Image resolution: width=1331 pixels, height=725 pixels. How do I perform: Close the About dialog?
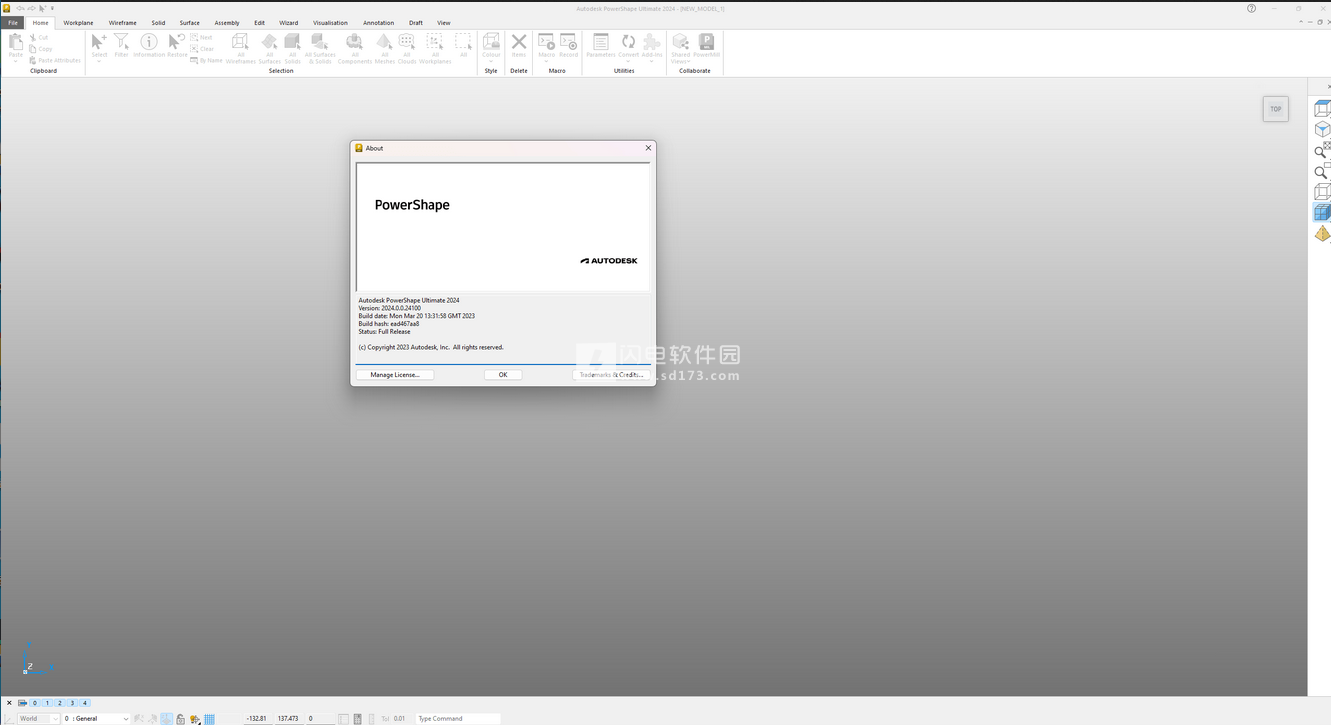(x=648, y=148)
